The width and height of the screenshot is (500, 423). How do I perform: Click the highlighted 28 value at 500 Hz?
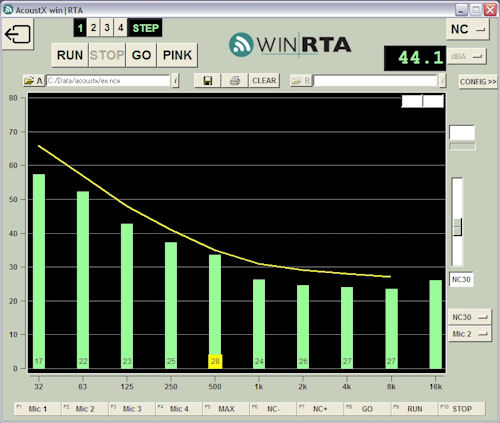pos(215,361)
